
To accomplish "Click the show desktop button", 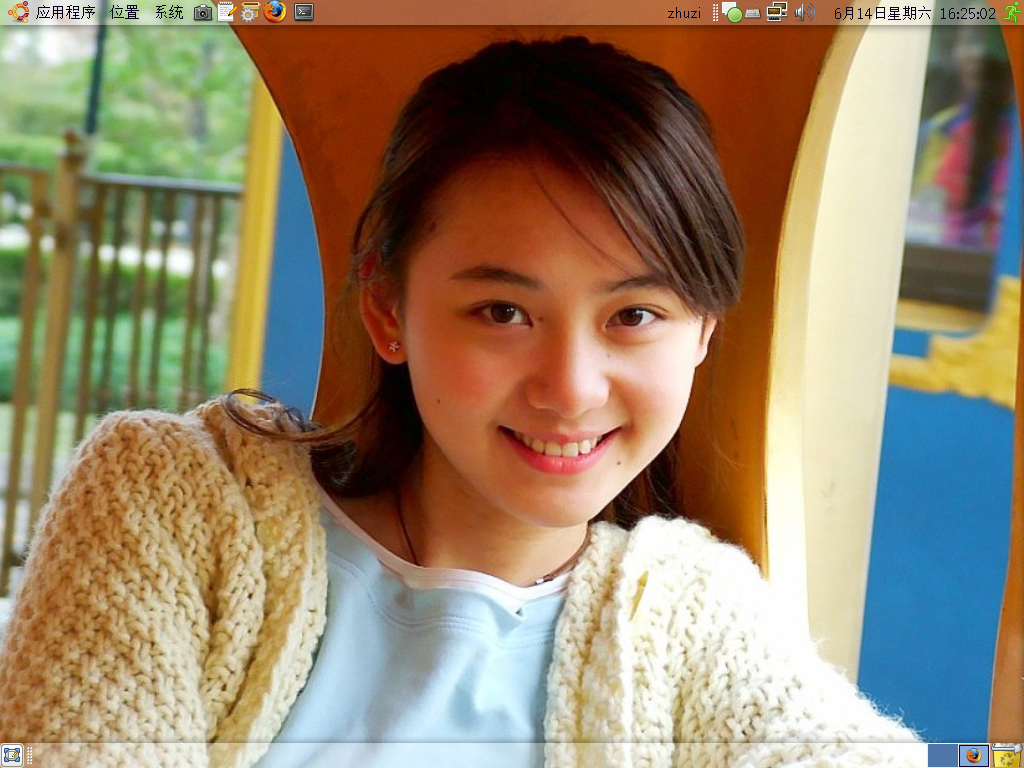I will [x=12, y=756].
